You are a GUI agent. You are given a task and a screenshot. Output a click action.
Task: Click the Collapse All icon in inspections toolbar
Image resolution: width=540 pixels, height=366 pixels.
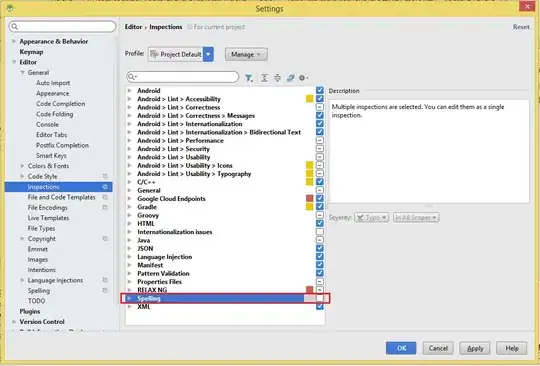coord(277,78)
